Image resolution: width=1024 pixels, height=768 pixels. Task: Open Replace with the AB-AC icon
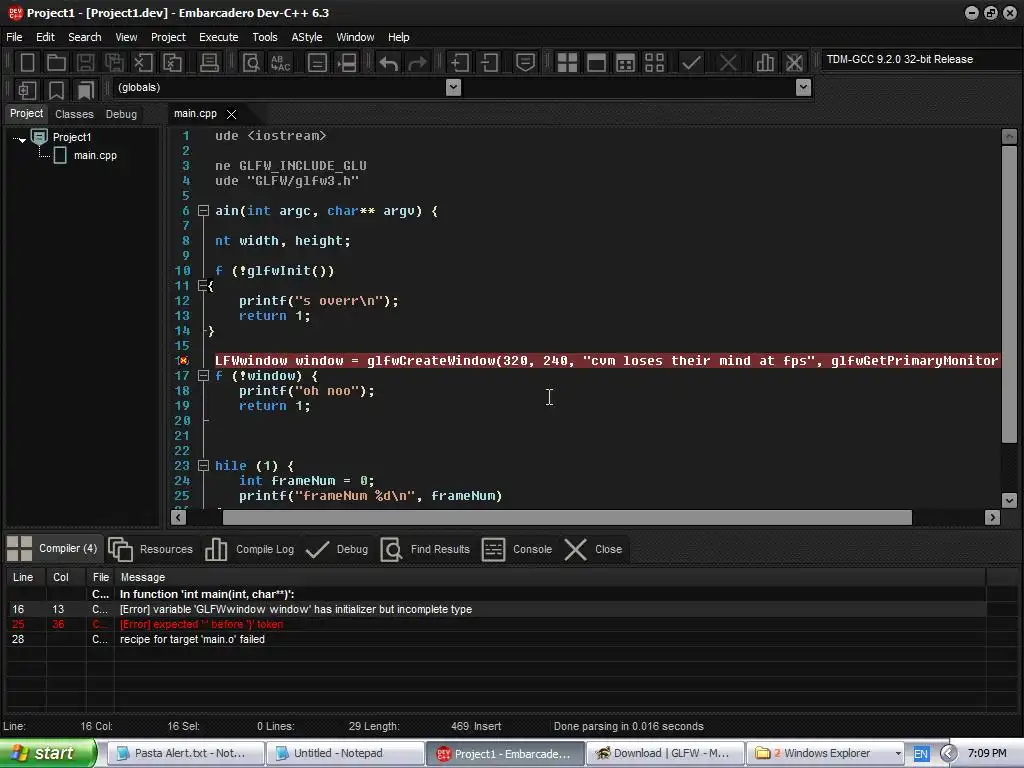click(x=281, y=63)
